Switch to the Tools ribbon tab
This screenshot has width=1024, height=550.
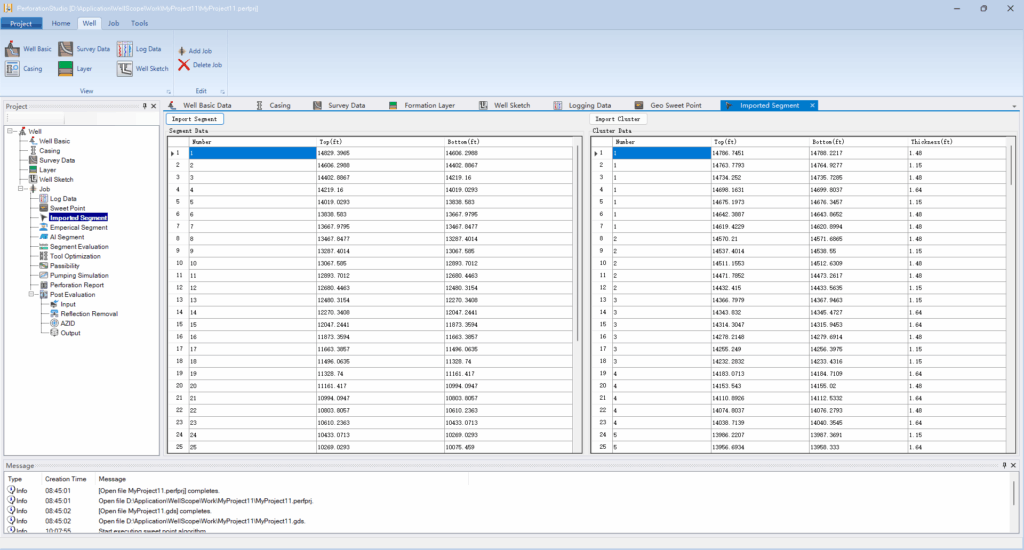pos(139,24)
